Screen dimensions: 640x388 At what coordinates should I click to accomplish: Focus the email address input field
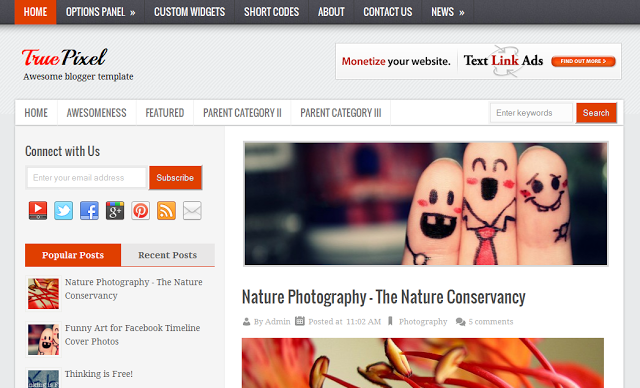point(87,177)
